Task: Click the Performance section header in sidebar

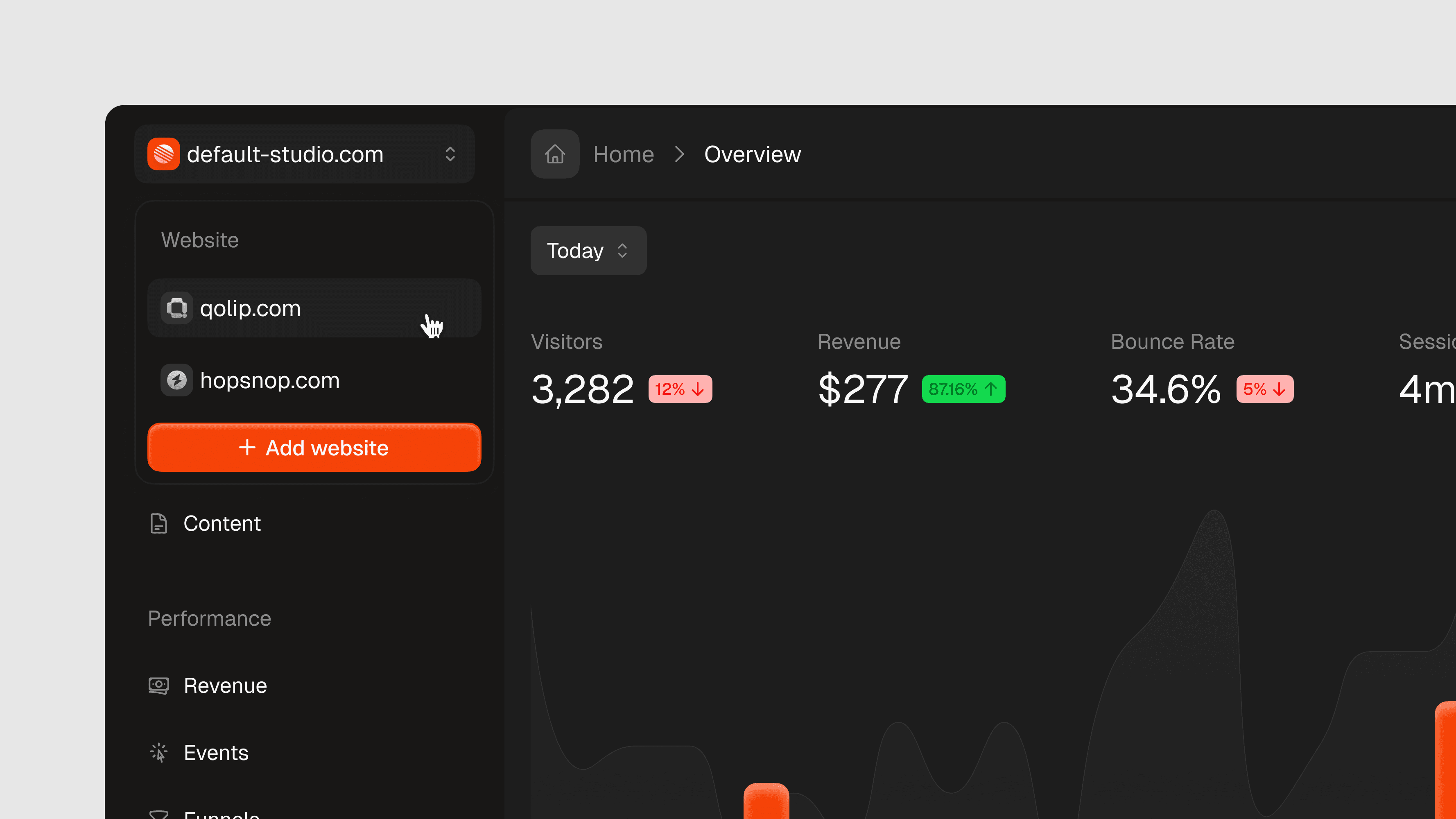Action: click(209, 618)
